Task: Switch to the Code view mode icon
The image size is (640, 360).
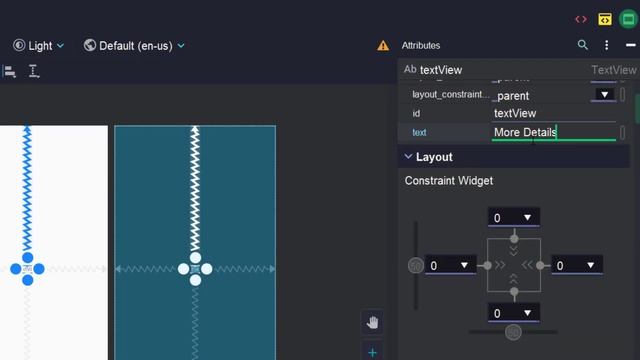Action: click(581, 19)
